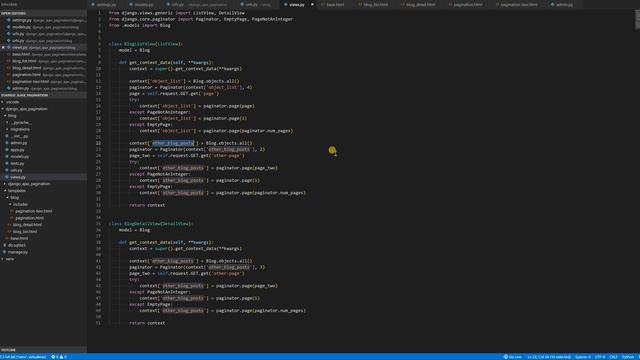Switch to the pagination-two.html editor tab
Screen dimensions: 640x360
click(518, 4)
